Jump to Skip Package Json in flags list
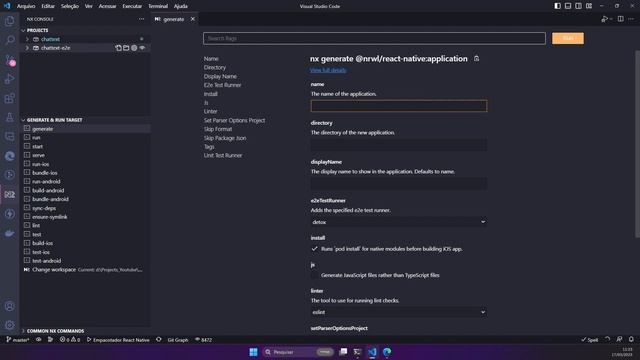640x360 pixels. click(225, 138)
